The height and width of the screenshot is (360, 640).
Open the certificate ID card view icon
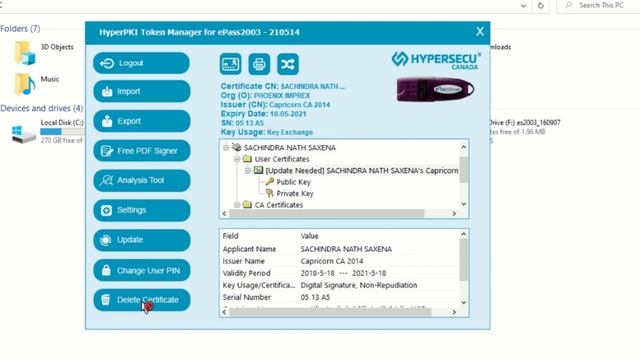(x=230, y=64)
